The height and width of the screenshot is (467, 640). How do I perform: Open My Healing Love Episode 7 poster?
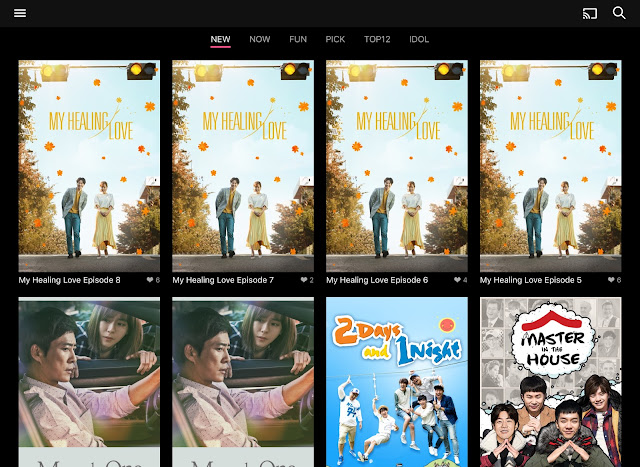[243, 166]
